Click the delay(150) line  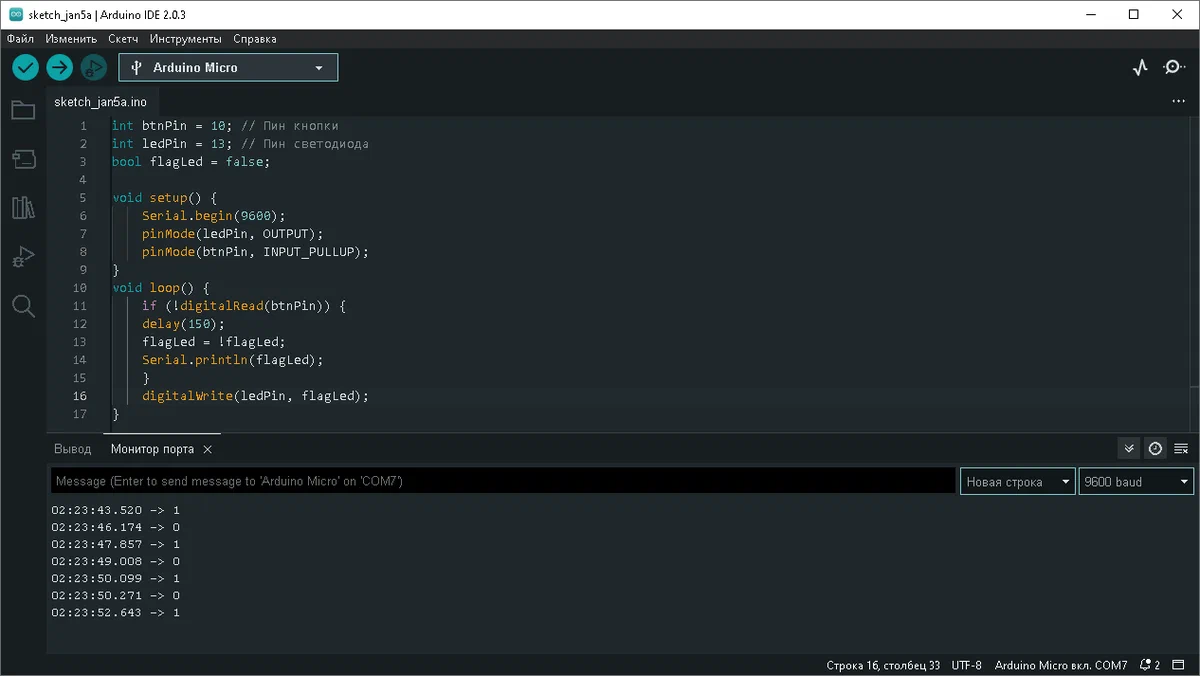tap(184, 324)
